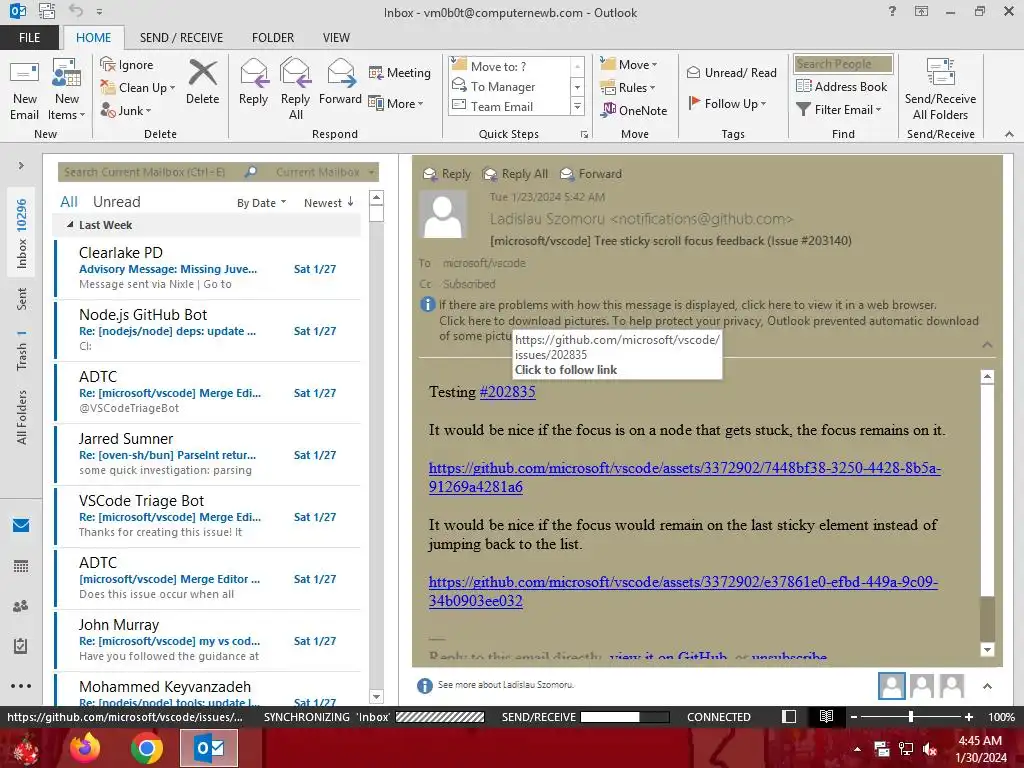Switch to the FOLDER tab
Viewport: 1024px width, 768px height.
pyautogui.click(x=273, y=37)
